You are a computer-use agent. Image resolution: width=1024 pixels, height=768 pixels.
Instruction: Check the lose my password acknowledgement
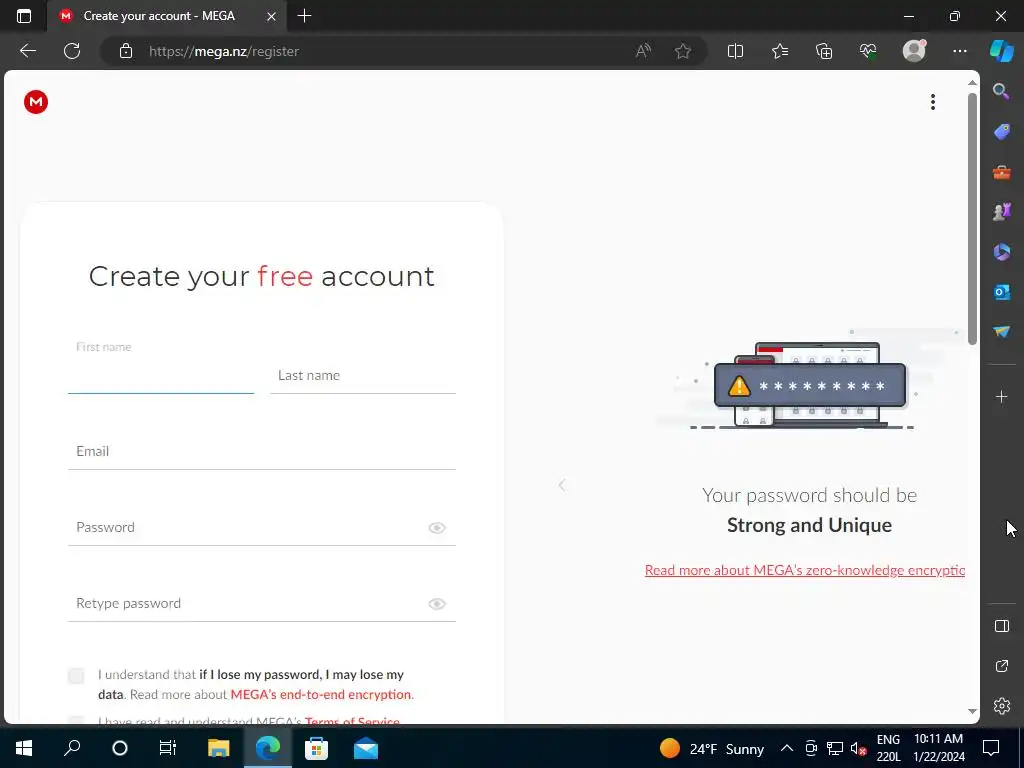pos(76,675)
